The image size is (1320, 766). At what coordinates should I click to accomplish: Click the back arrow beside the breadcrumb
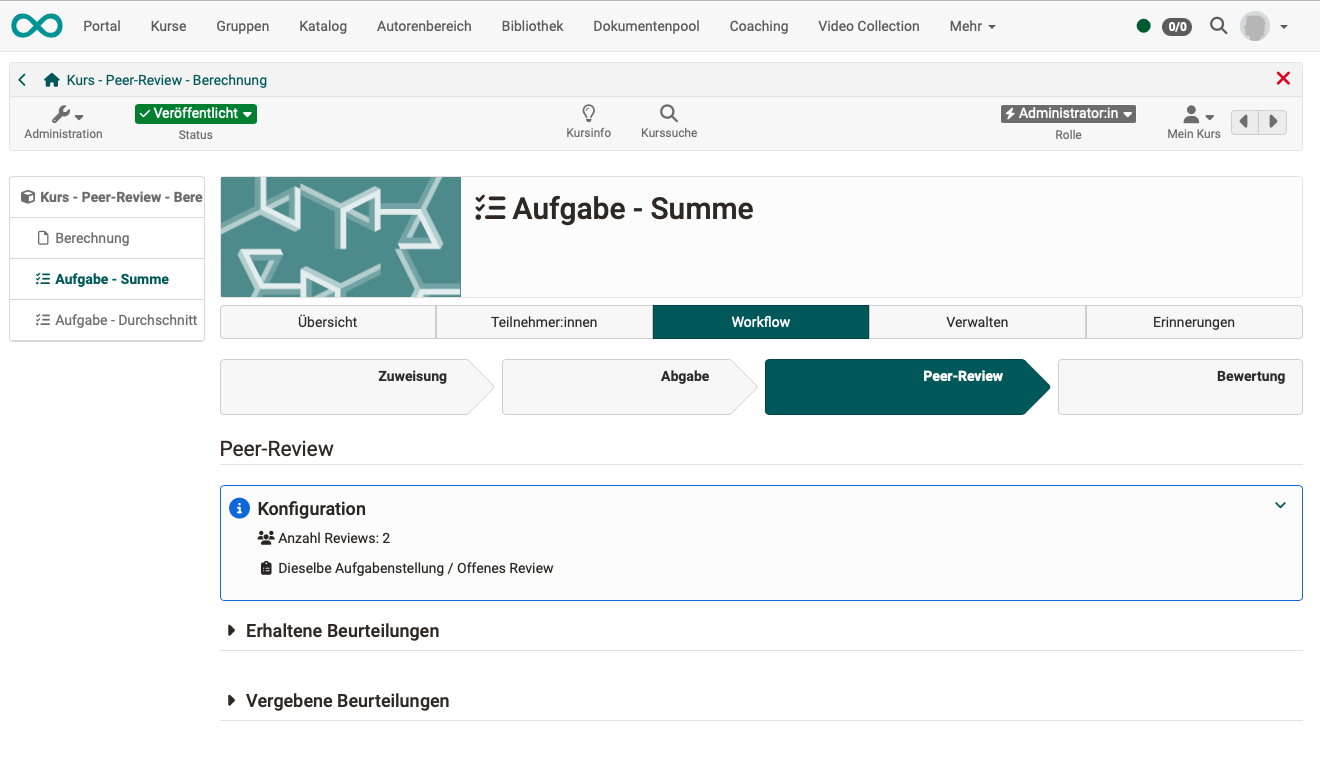21,79
